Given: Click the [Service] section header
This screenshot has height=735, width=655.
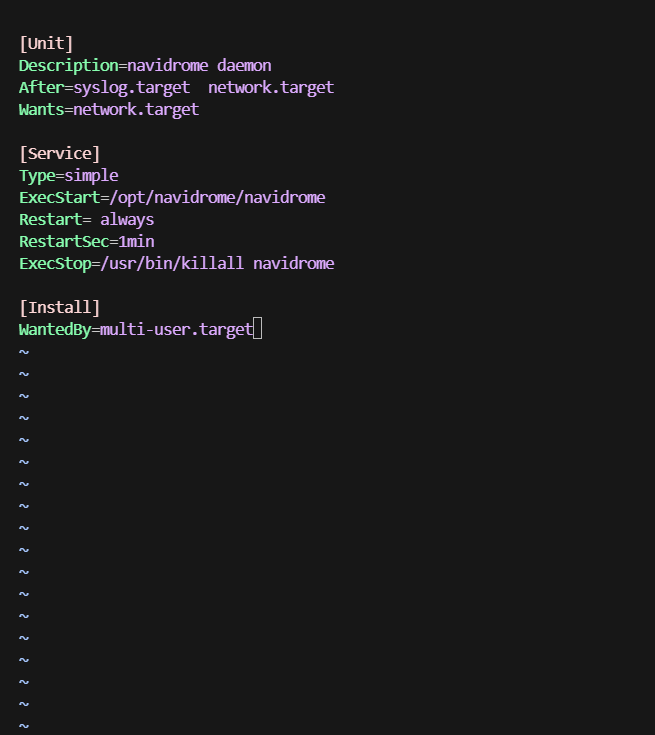Looking at the screenshot, I should point(59,153).
